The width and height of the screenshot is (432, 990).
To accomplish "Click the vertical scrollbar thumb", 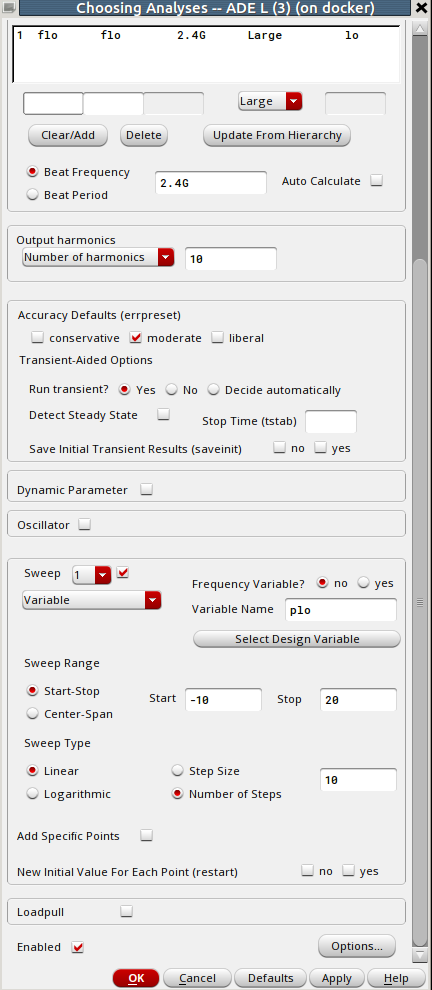I will tap(419, 603).
